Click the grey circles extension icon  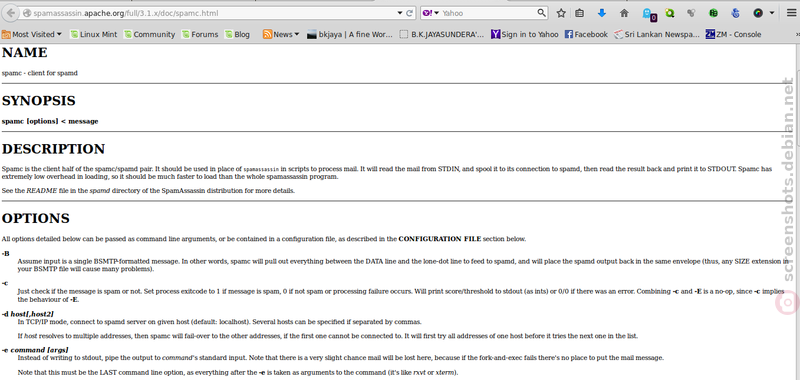[691, 13]
